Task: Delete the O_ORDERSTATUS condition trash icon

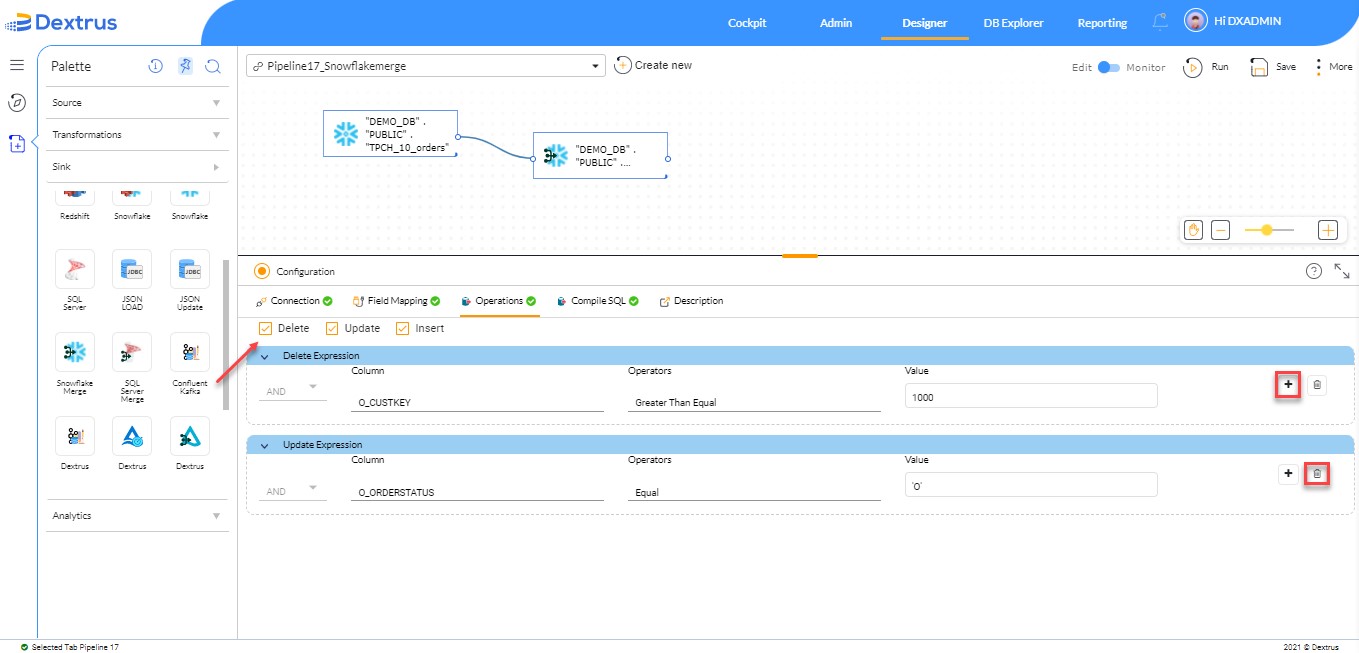Action: pos(1317,474)
